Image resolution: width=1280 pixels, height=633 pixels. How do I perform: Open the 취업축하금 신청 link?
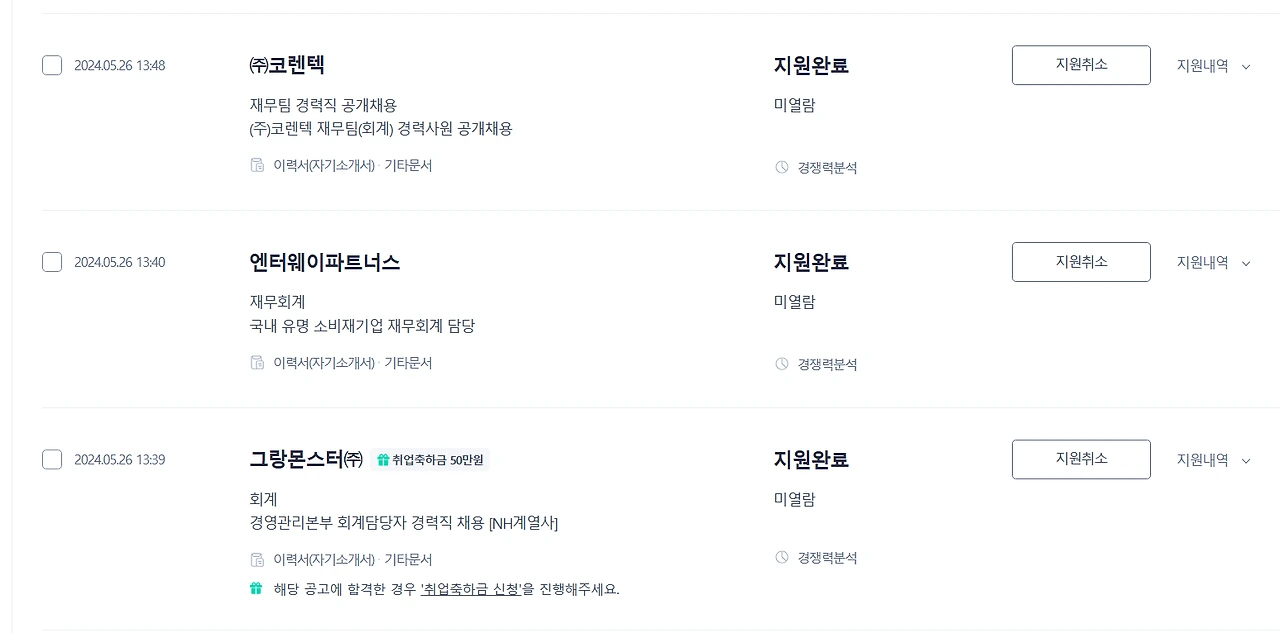point(472,589)
